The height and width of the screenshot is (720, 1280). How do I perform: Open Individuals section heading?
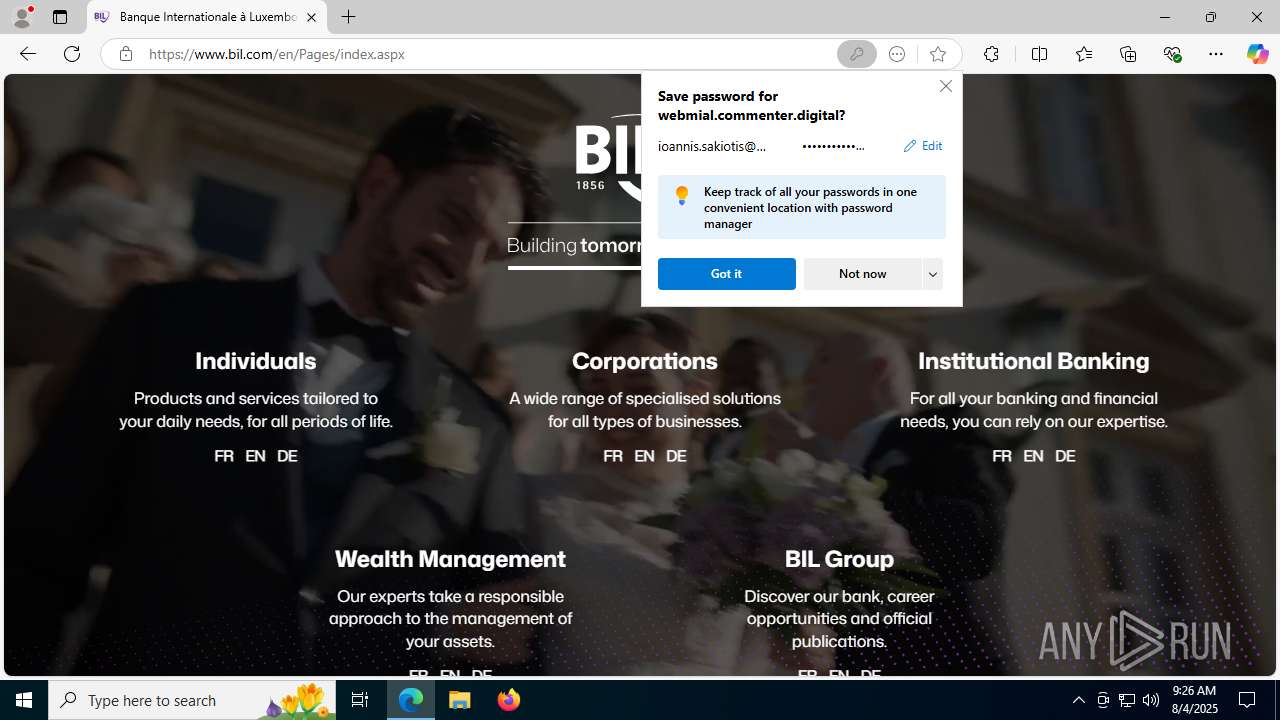coord(255,361)
